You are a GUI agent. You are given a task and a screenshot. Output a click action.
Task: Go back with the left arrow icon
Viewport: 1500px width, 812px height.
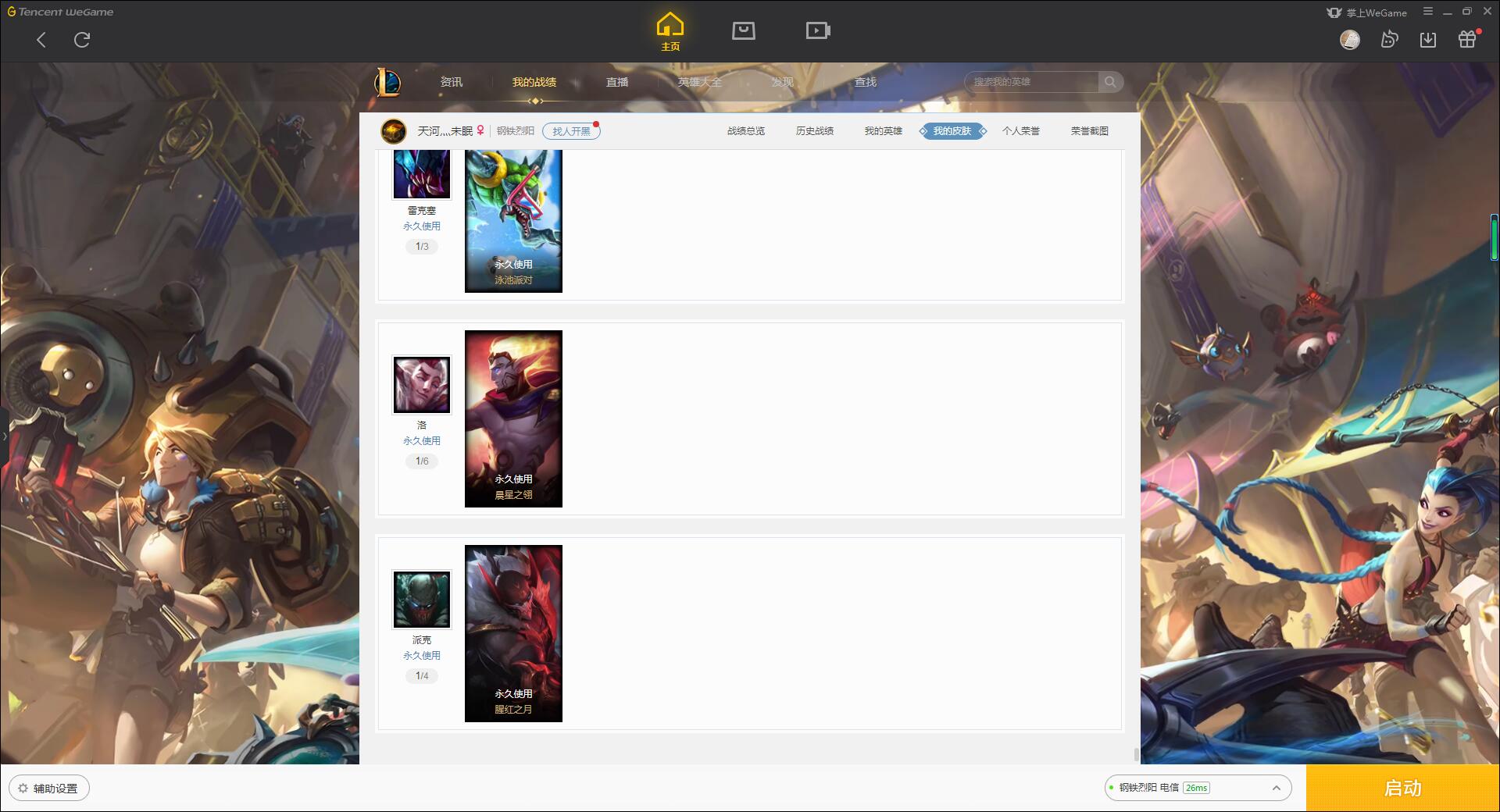click(41, 40)
